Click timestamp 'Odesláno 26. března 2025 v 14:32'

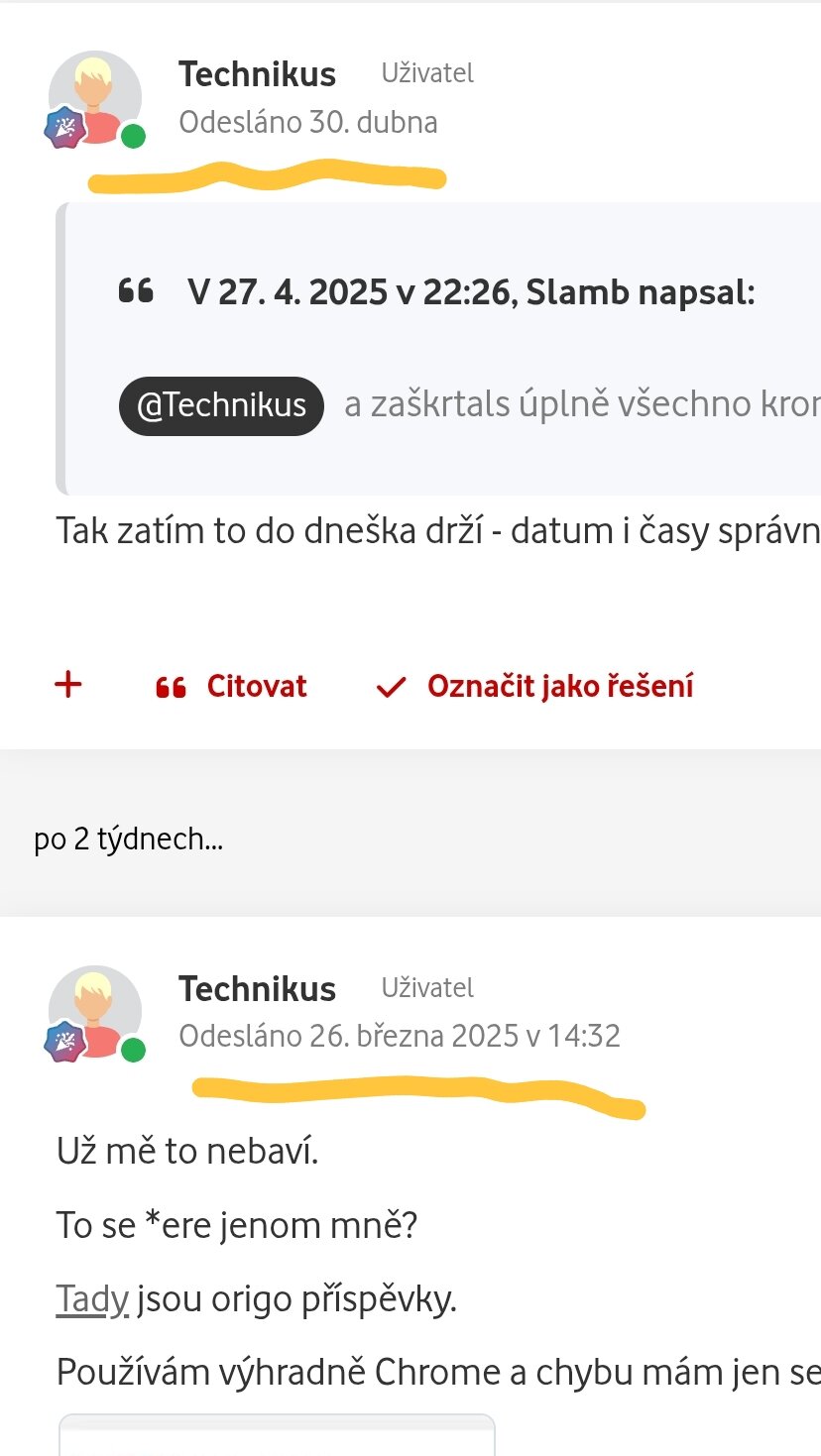[x=400, y=1036]
